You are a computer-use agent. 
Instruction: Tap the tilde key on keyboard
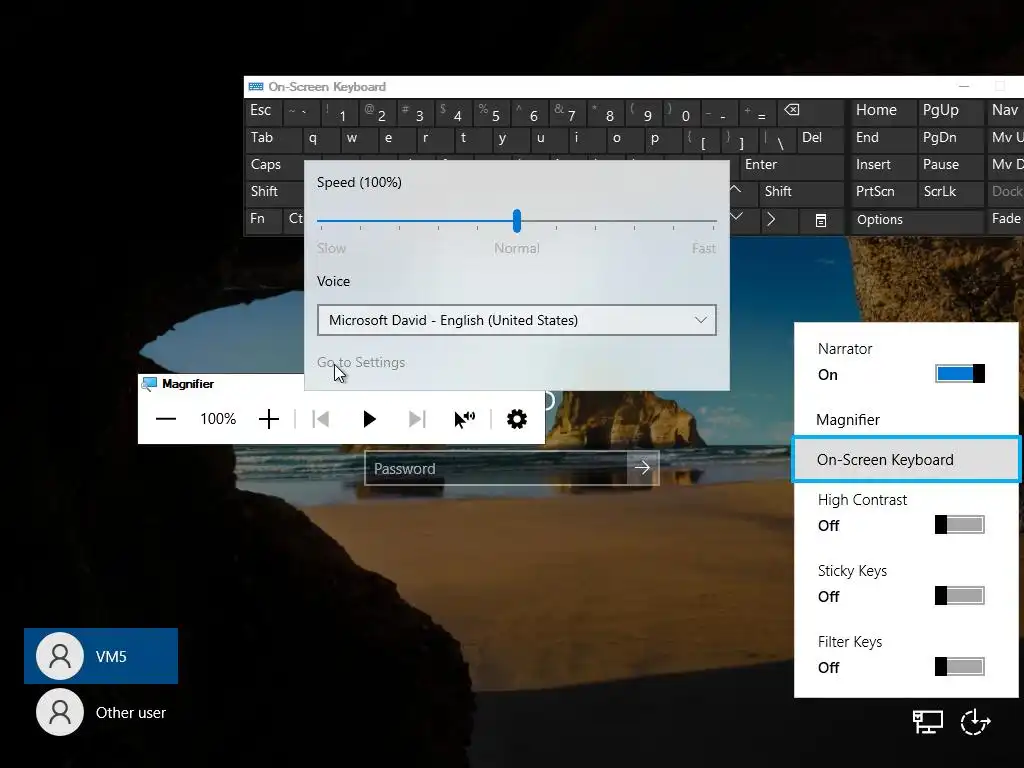[301, 112]
